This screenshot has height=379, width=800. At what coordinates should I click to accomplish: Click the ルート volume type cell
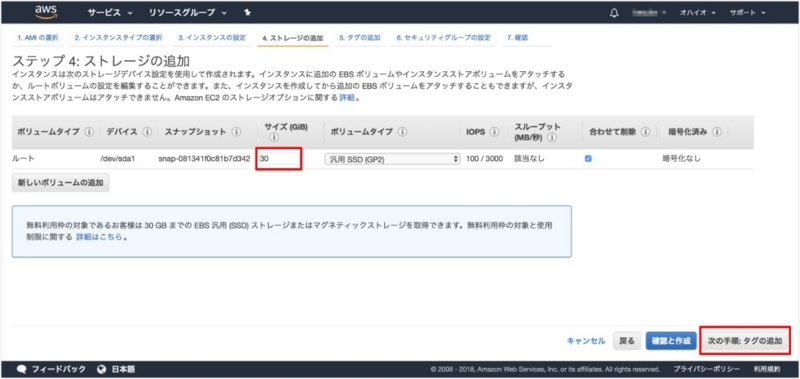click(x=23, y=159)
